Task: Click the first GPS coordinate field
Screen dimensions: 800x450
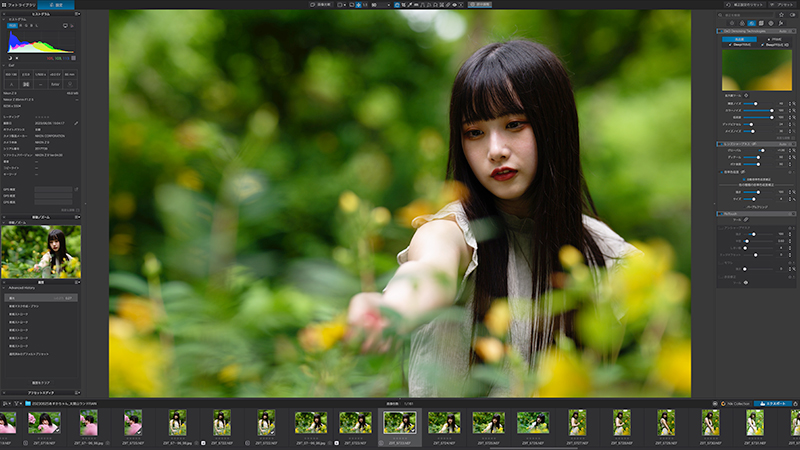Action: (x=54, y=189)
